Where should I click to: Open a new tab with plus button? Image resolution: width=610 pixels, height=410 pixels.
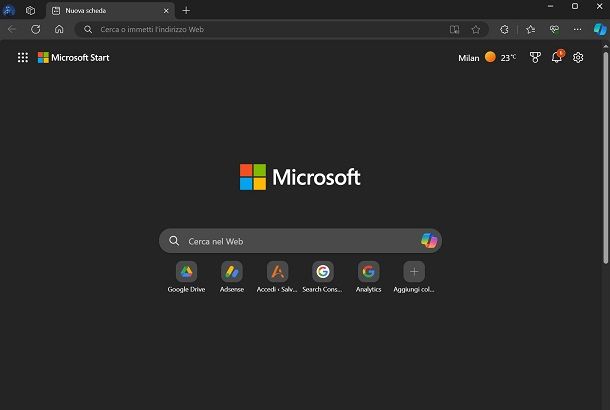(186, 11)
